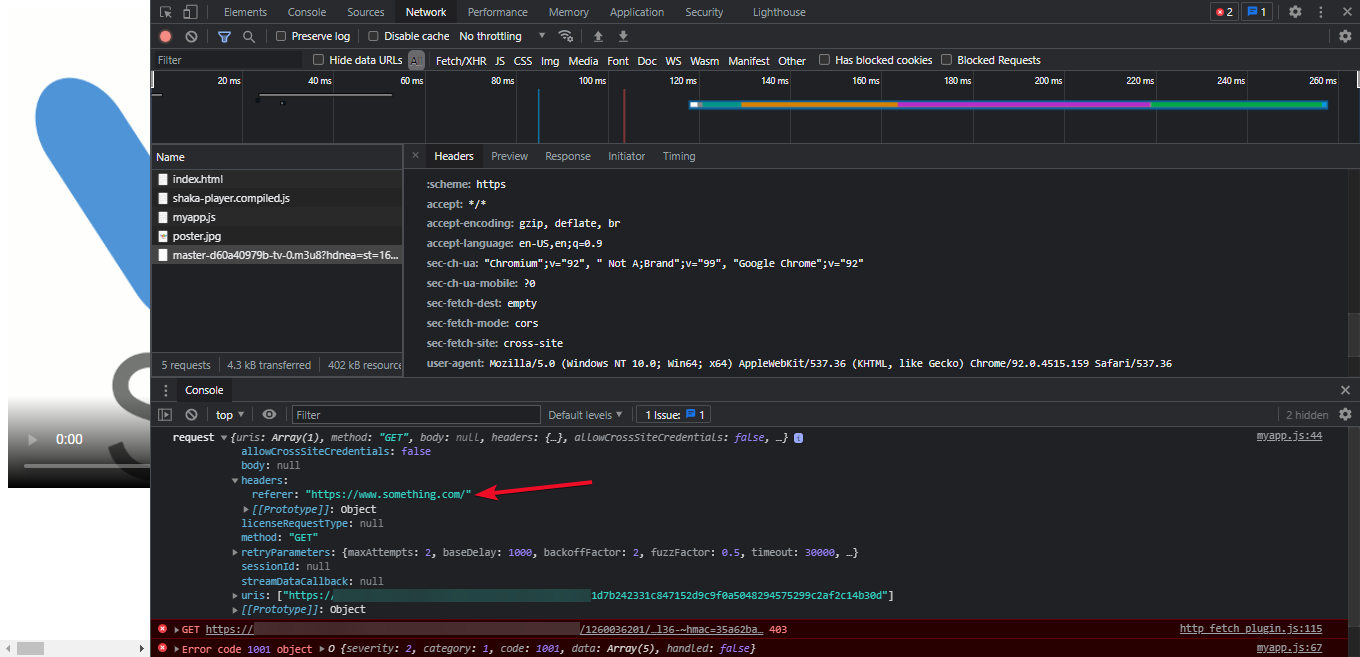Open the No throttling dropdown
Screen dimensions: 1360x657
click(503, 36)
